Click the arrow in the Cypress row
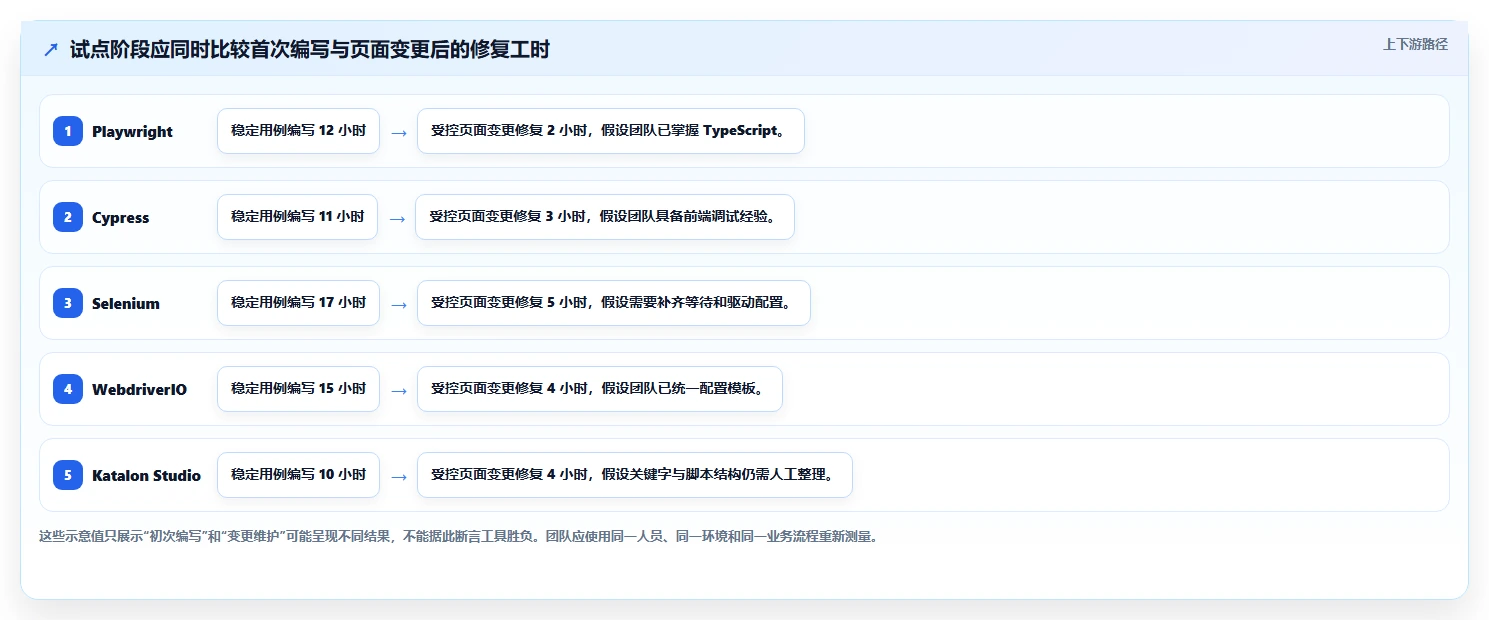 (x=397, y=218)
